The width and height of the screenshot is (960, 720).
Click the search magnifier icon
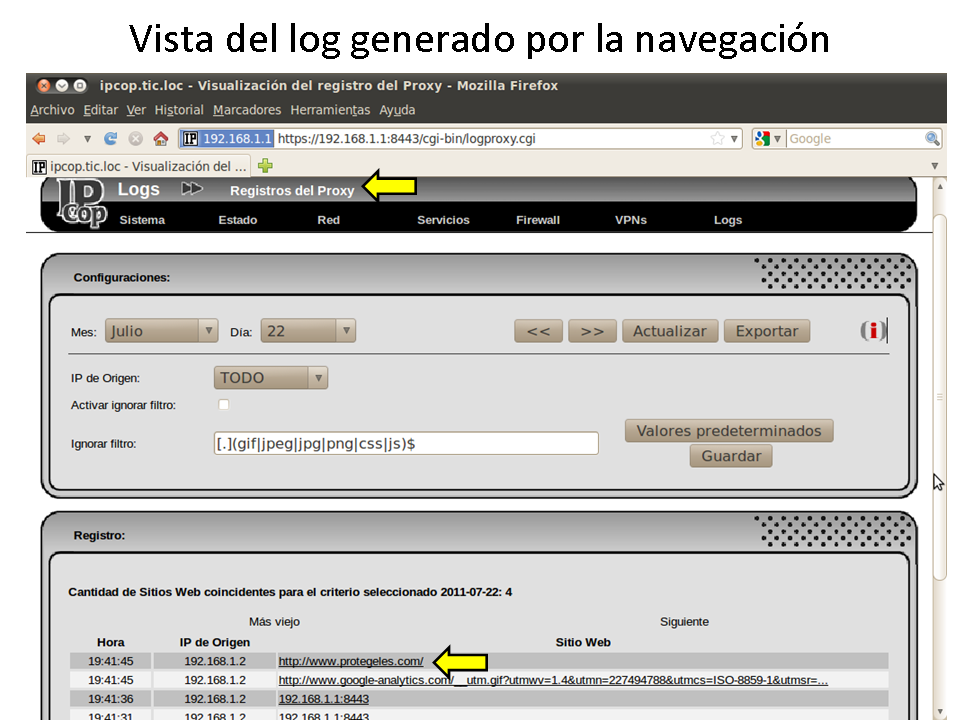point(932,139)
